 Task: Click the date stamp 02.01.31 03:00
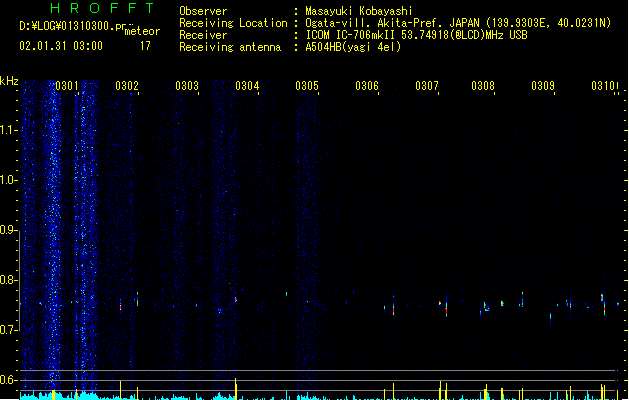point(61,46)
